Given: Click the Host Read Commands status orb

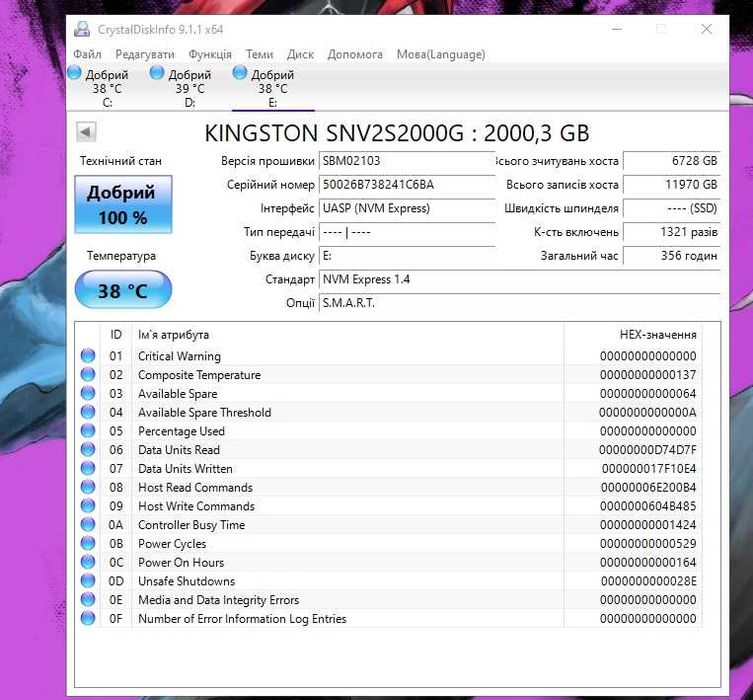Looking at the screenshot, I should click(x=88, y=486).
